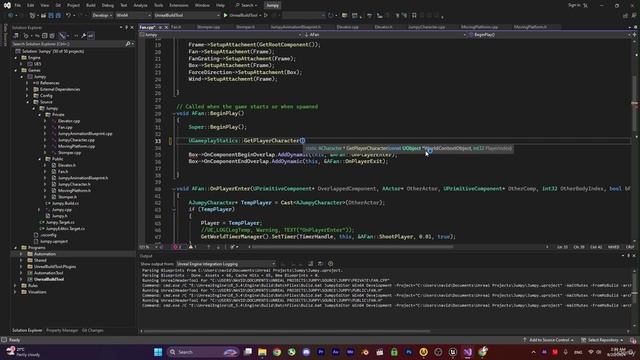
Task: Switch to JumpyCharacter.cpp editor tab
Action: (427, 27)
